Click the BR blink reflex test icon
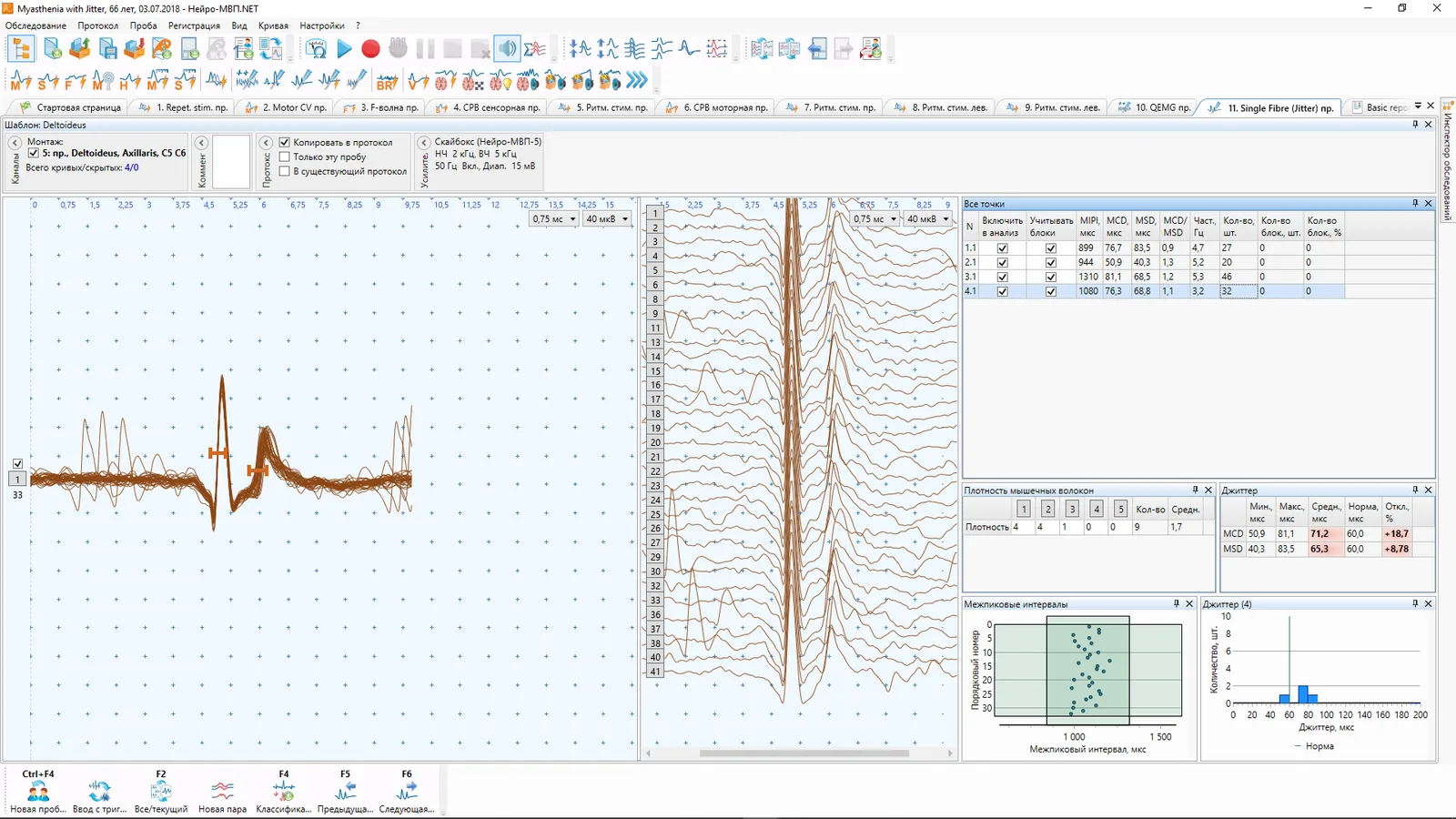 (x=387, y=81)
